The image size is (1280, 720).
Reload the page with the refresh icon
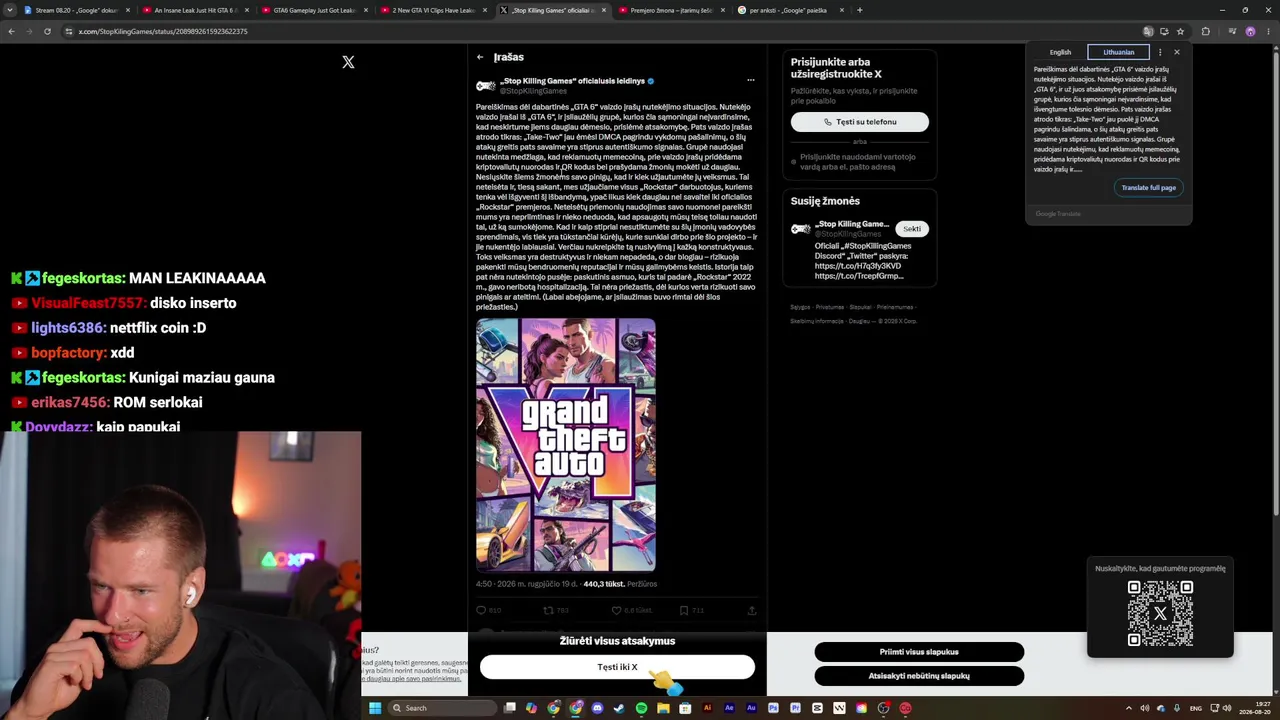(47, 31)
